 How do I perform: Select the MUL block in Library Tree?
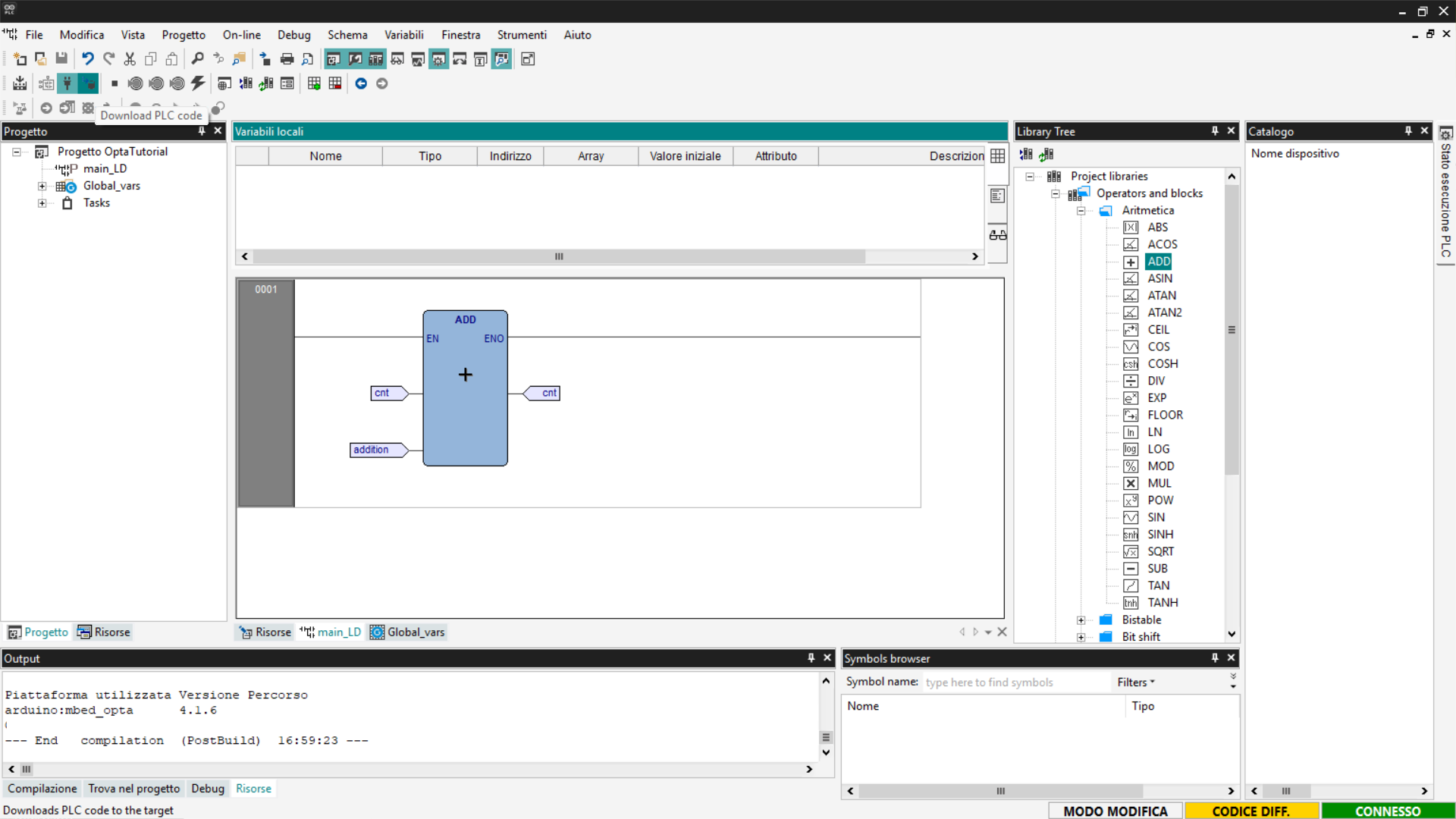click(1159, 483)
